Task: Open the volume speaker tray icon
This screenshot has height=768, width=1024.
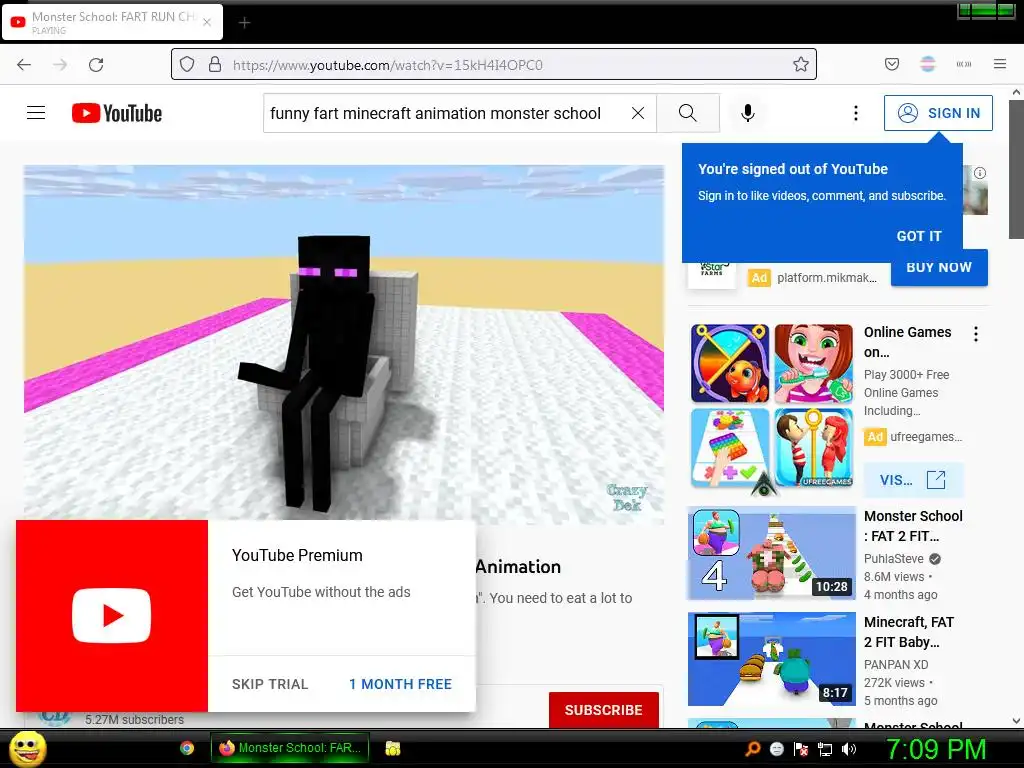Action: (x=849, y=749)
